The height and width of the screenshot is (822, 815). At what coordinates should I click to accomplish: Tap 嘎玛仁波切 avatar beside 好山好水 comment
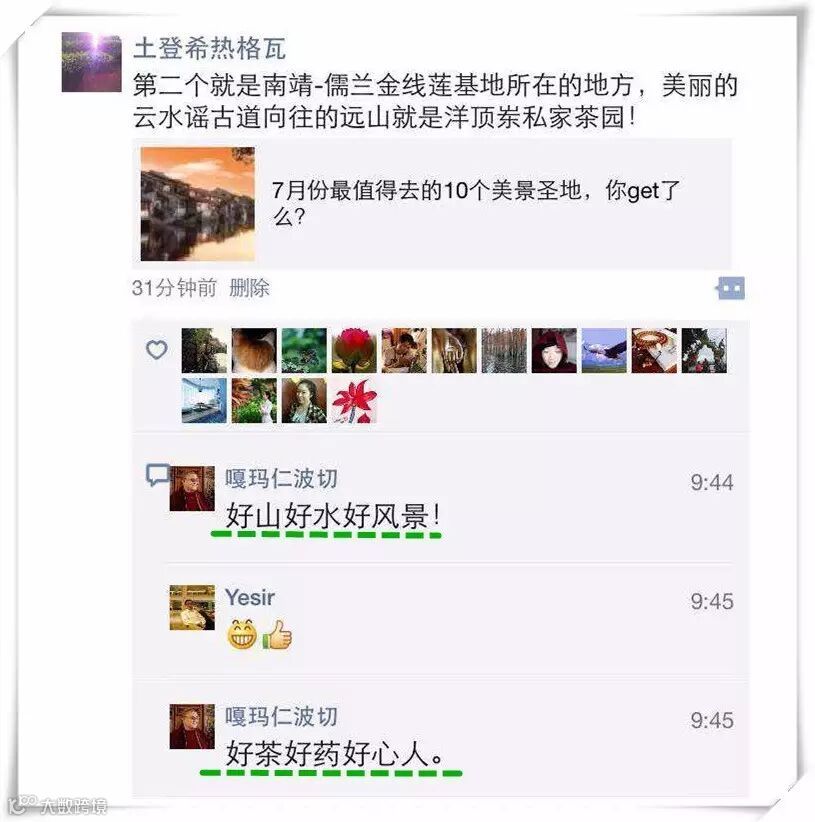(x=192, y=488)
